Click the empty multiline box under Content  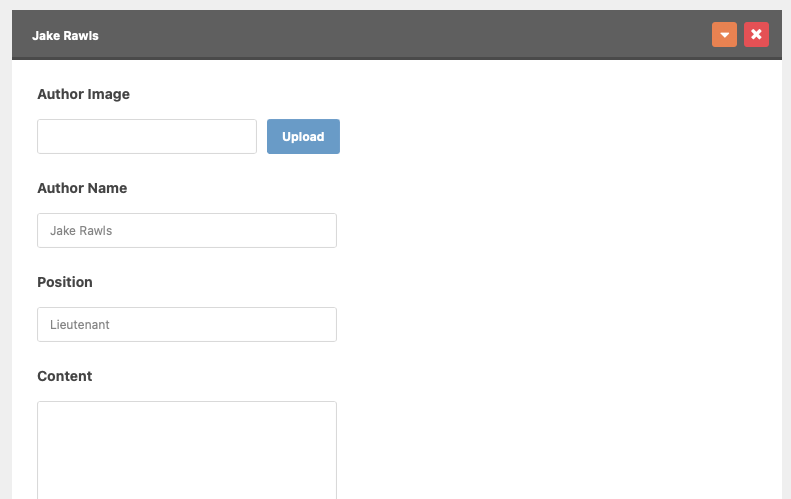[x=187, y=450]
